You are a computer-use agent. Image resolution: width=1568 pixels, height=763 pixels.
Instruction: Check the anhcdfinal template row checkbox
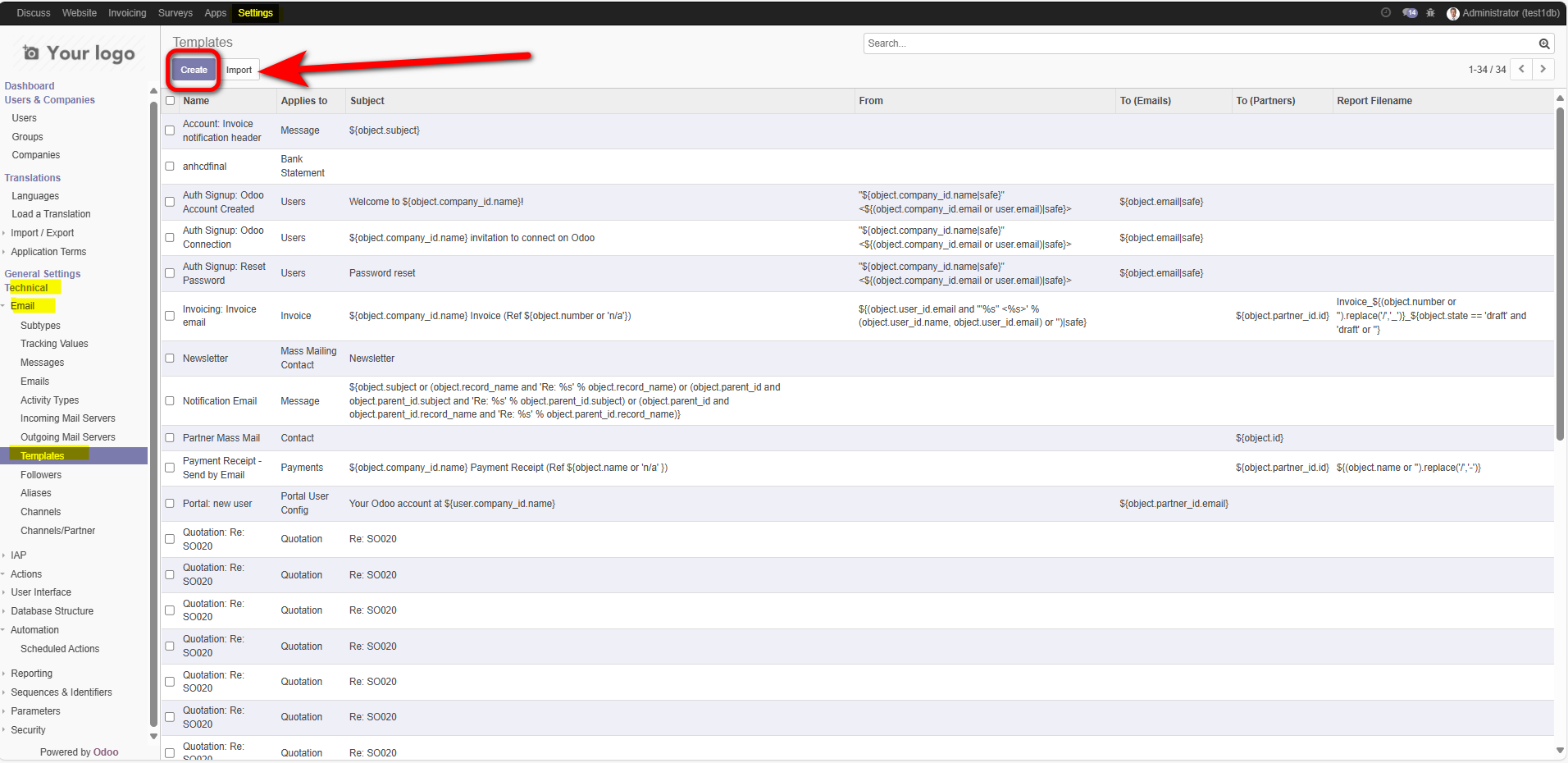170,167
